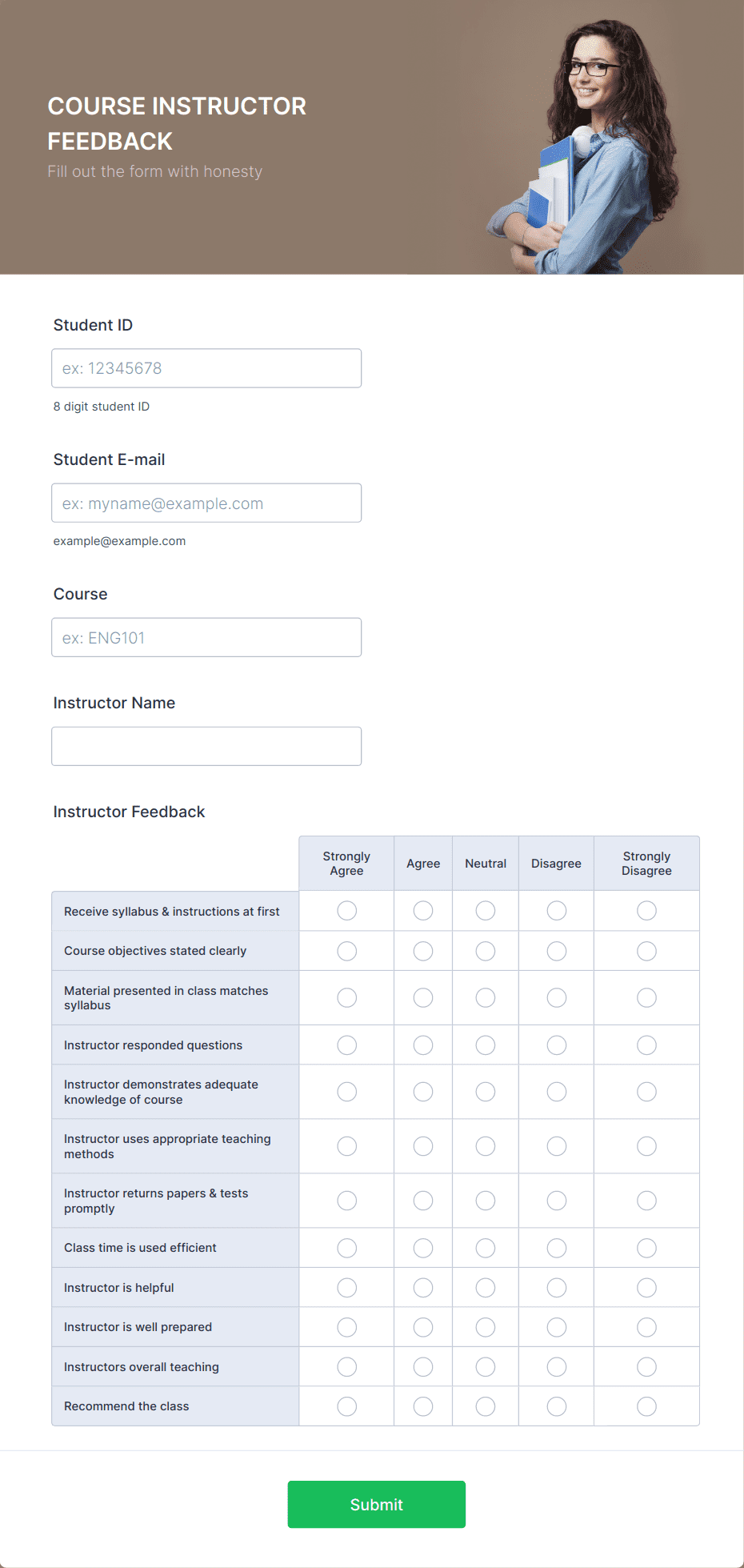The image size is (744, 1568).
Task: Click the Course input field
Action: [206, 637]
